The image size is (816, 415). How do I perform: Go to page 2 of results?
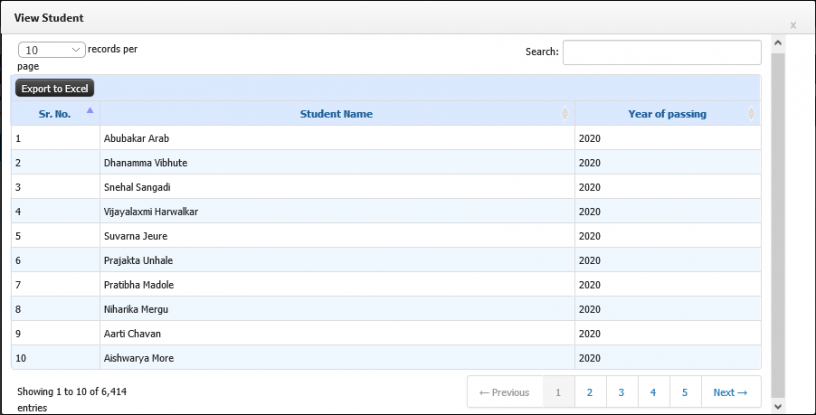(590, 392)
